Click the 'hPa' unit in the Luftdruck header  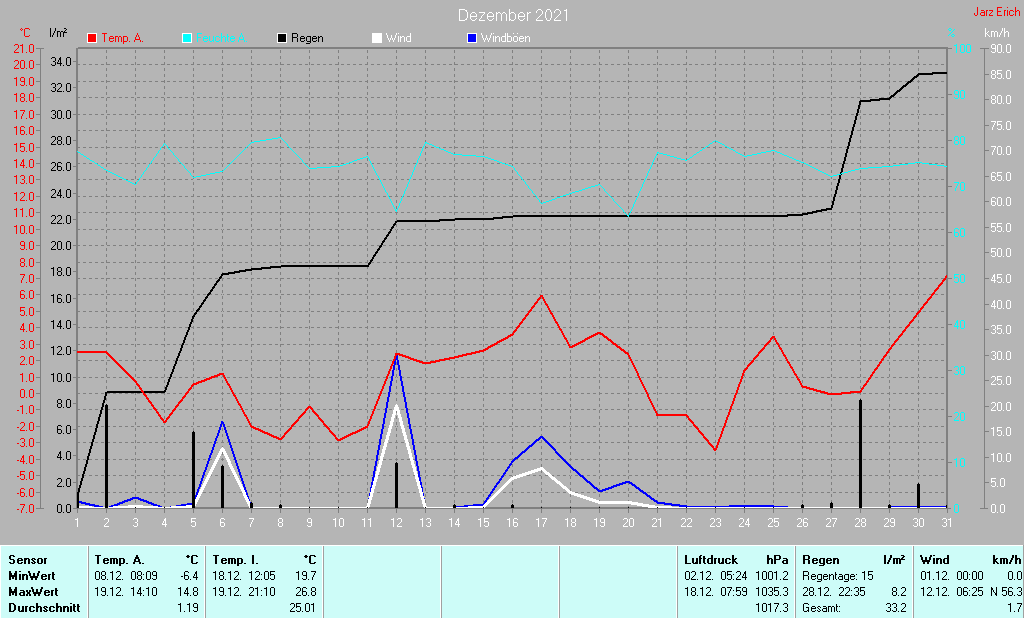click(777, 560)
